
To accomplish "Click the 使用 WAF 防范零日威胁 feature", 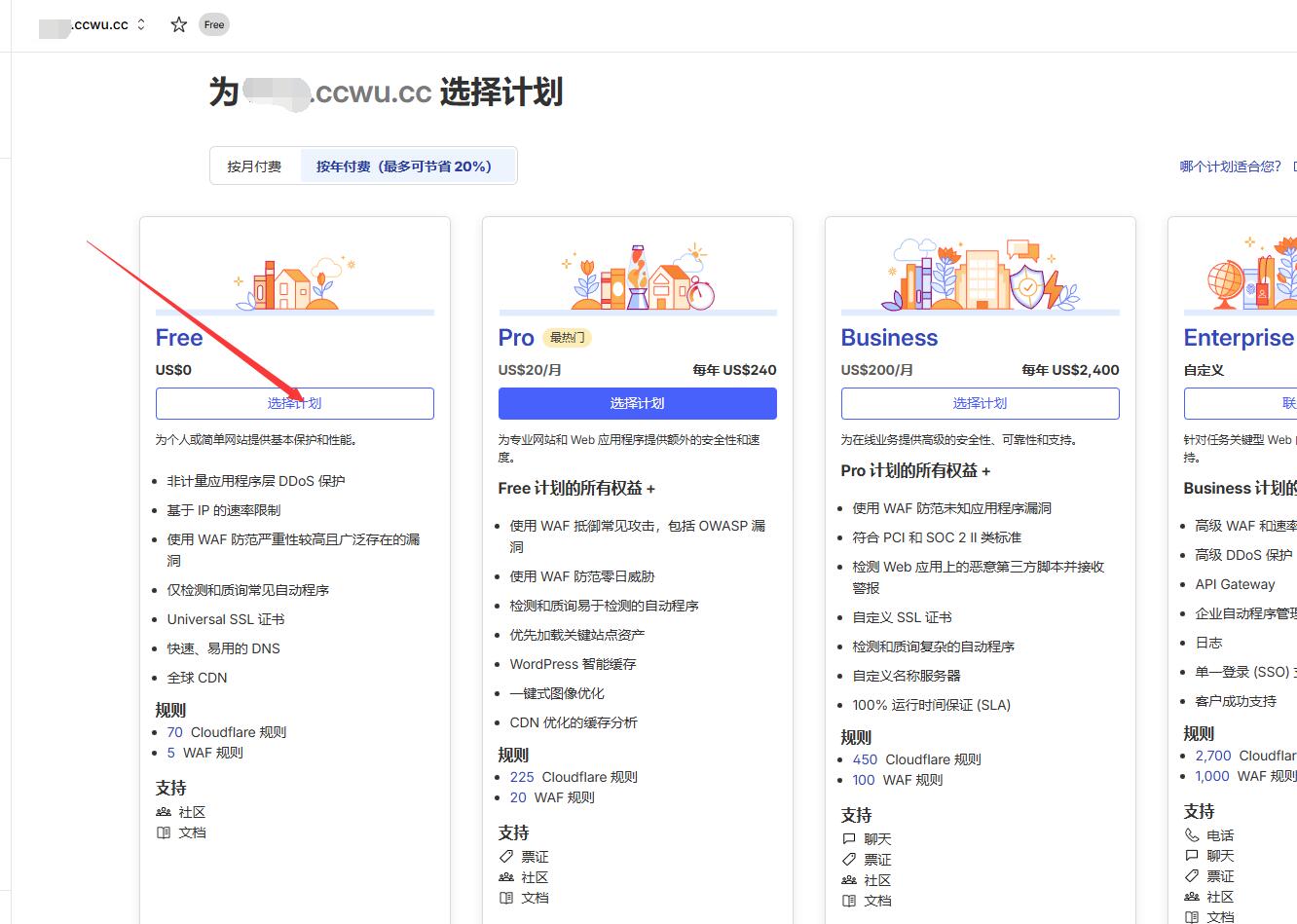I will coord(582,576).
